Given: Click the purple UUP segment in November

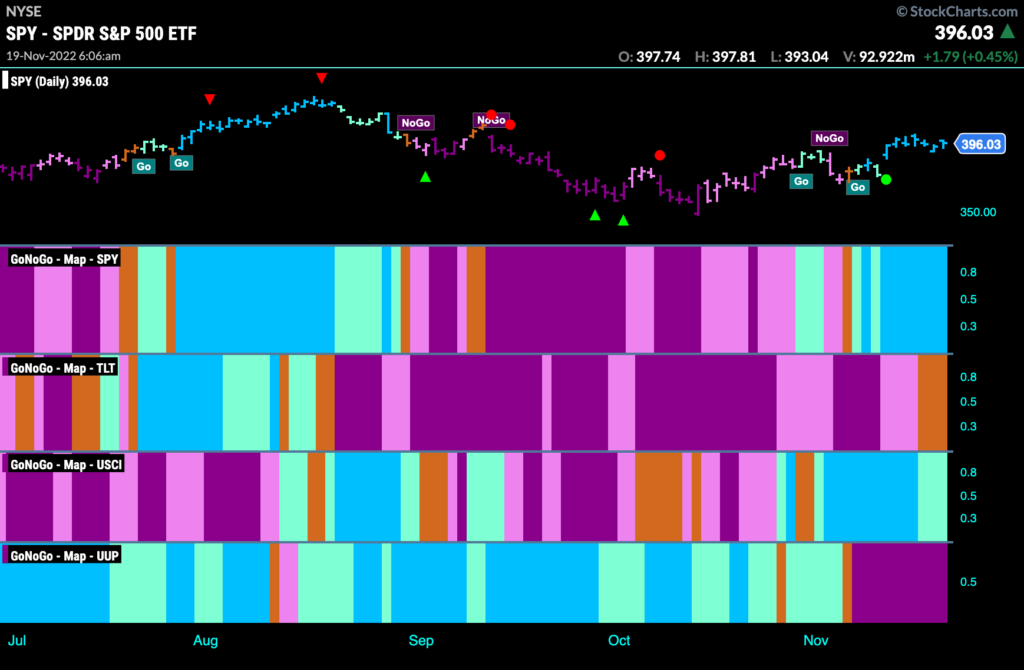Looking at the screenshot, I should [x=899, y=582].
